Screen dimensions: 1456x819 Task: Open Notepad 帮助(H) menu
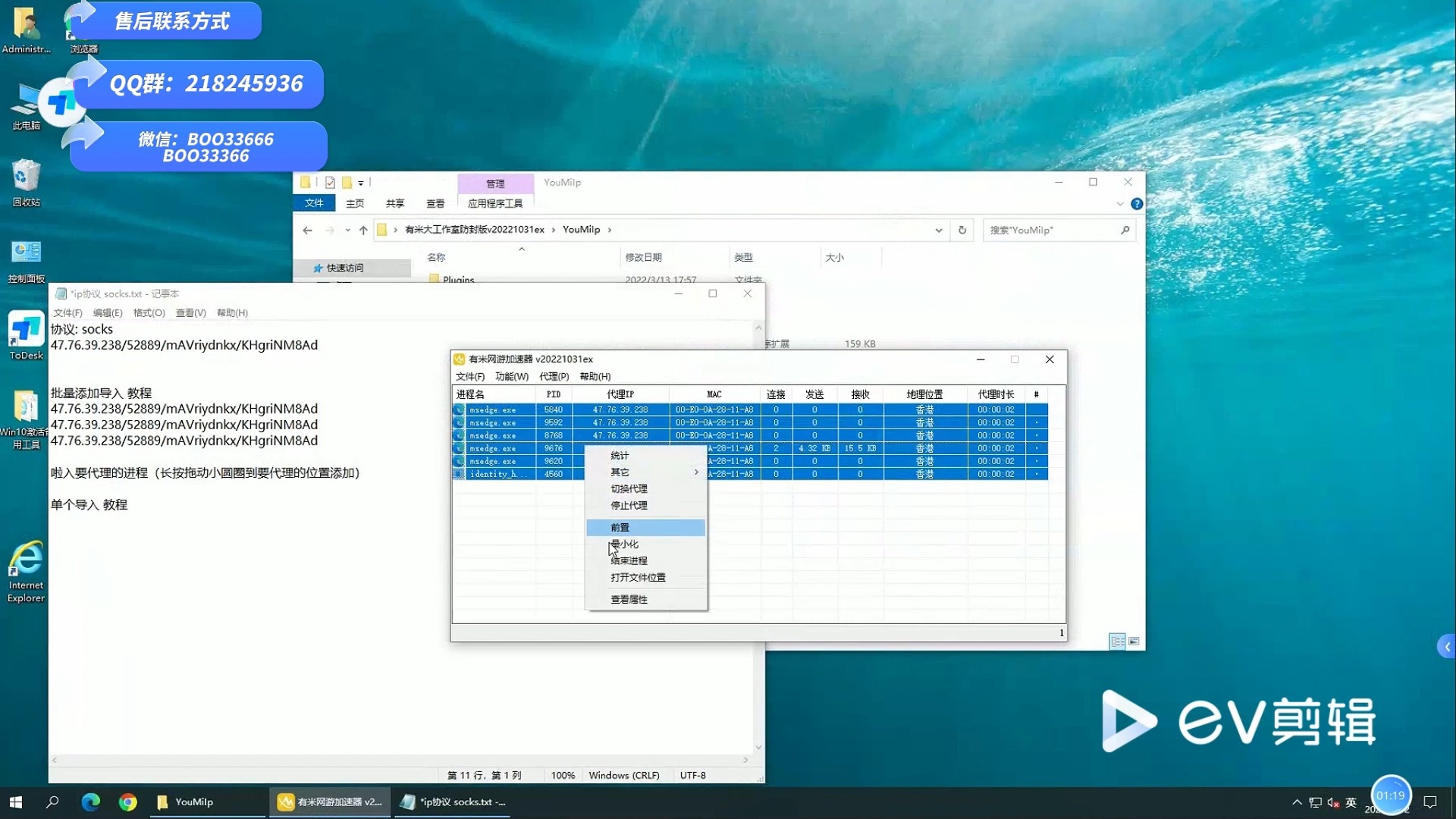(x=232, y=313)
